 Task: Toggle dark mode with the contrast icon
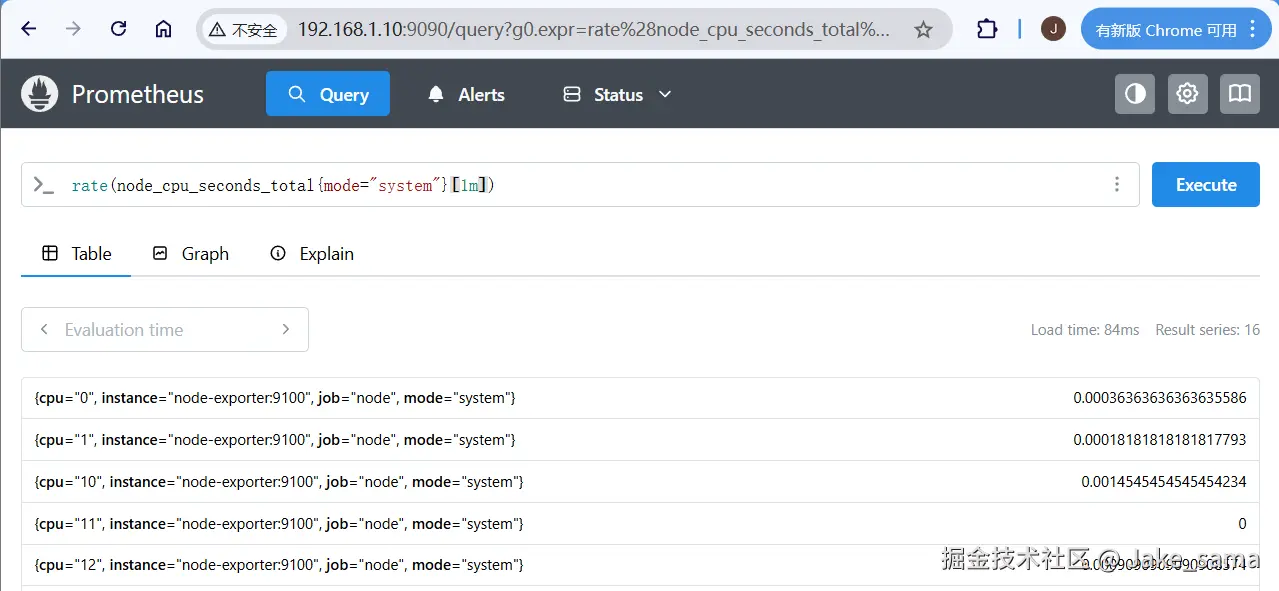pos(1134,93)
